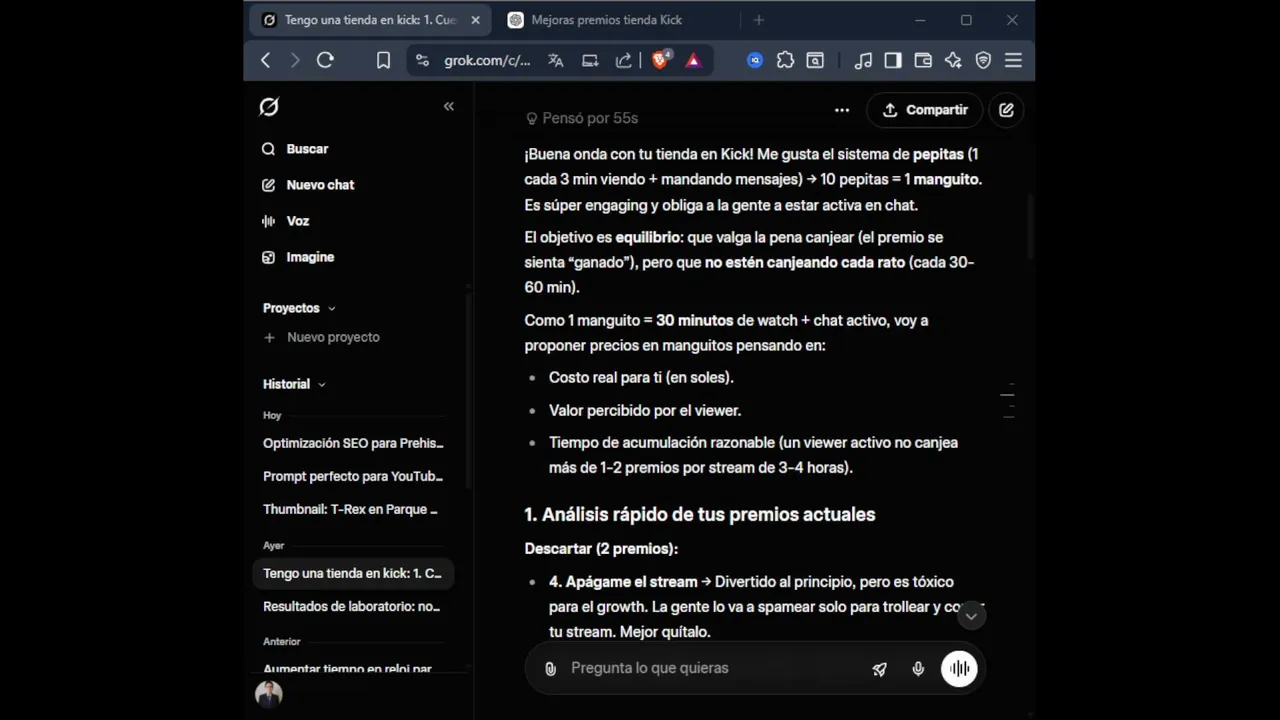This screenshot has height=720, width=1280.
Task: Click the attach file paperclip icon
Action: [x=550, y=668]
